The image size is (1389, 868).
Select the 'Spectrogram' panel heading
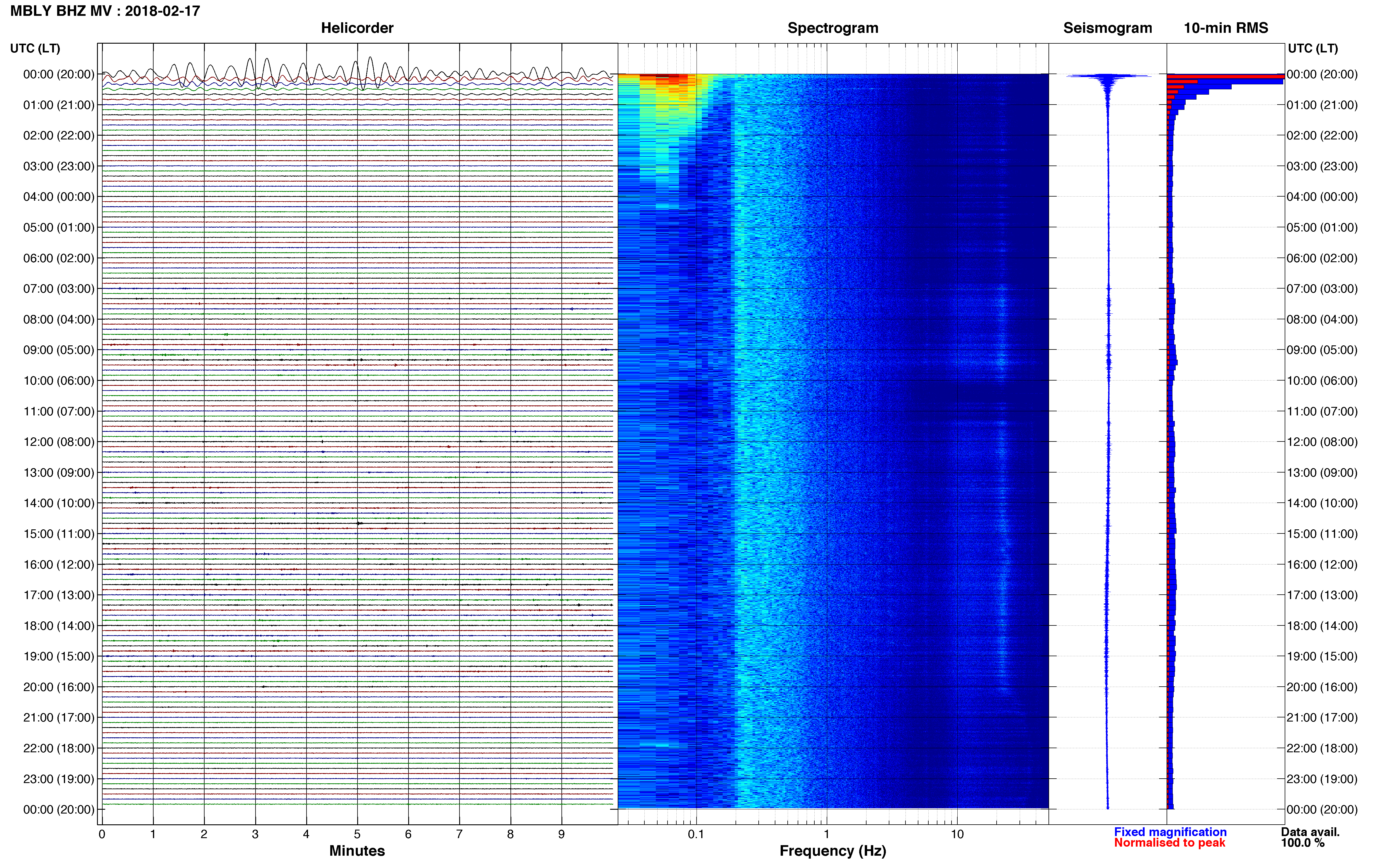click(833, 28)
